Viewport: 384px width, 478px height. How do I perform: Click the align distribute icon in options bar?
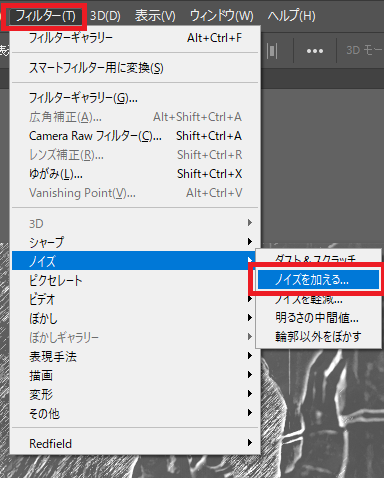[x=272, y=51]
